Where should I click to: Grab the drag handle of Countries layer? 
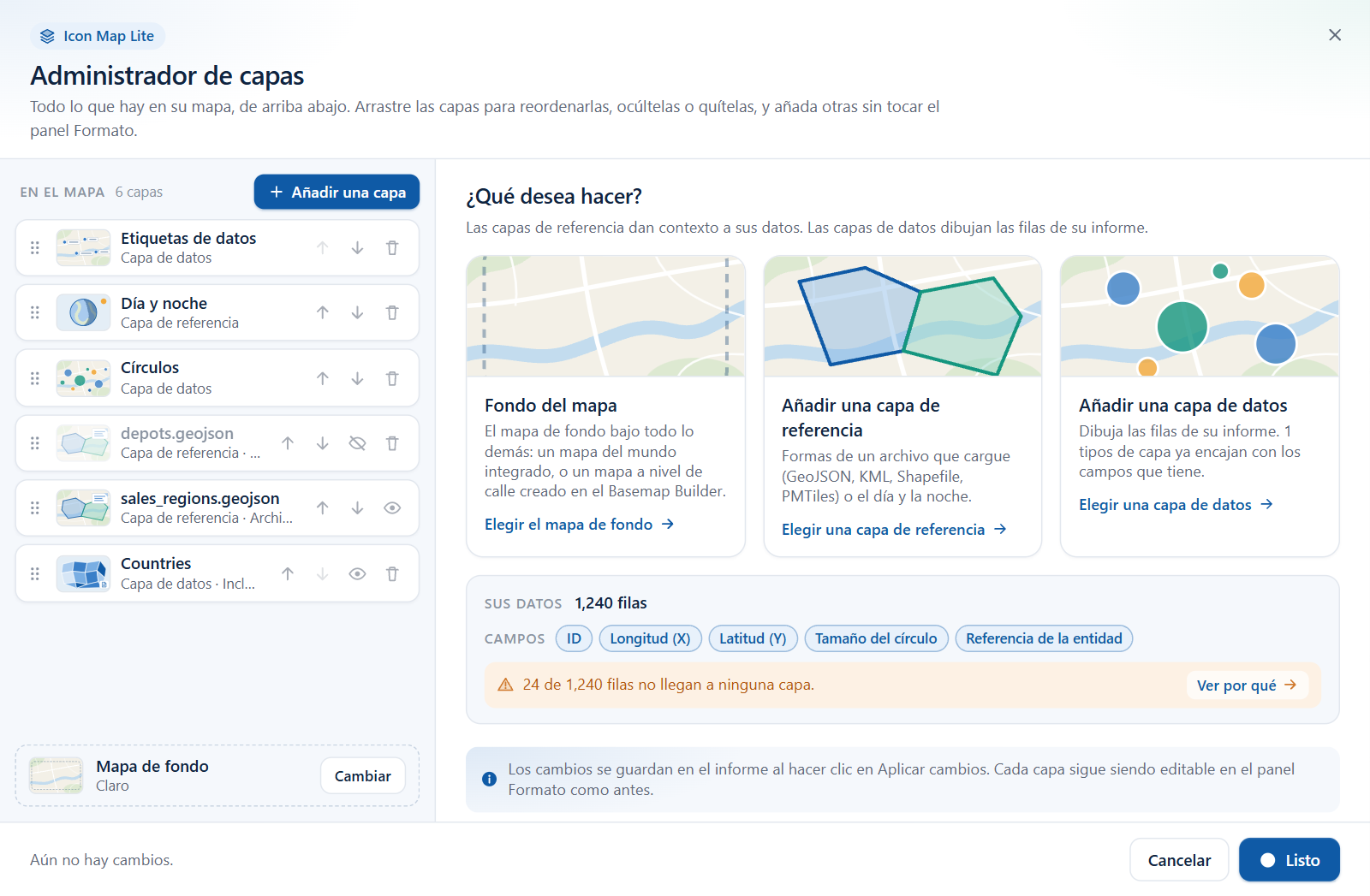click(35, 573)
